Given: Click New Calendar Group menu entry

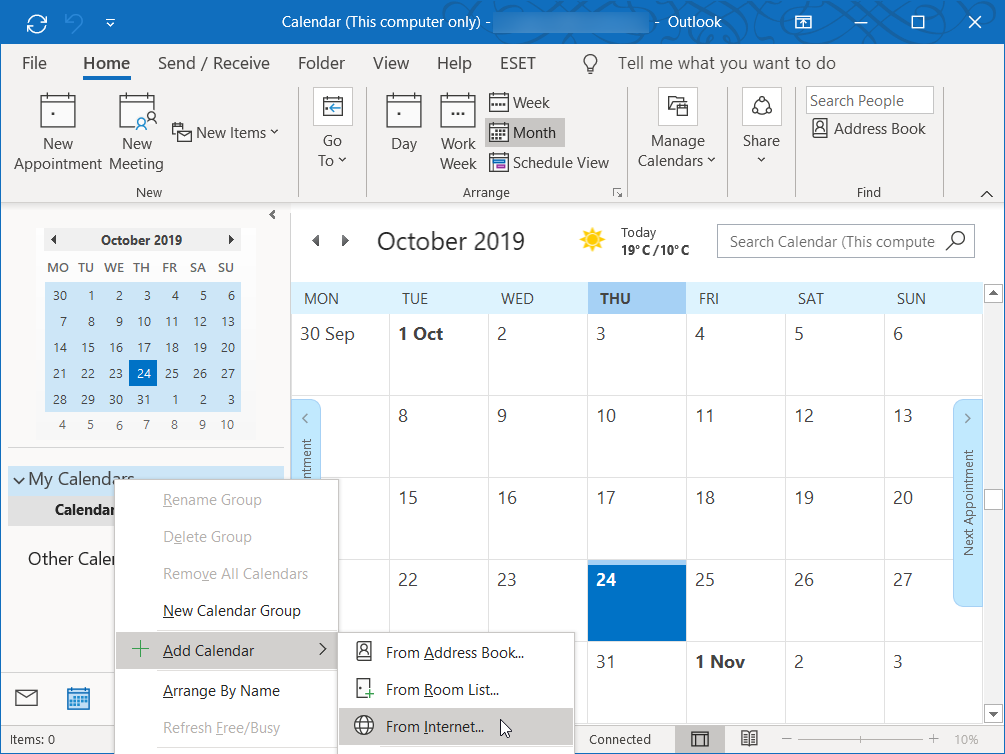Looking at the screenshot, I should 231,611.
